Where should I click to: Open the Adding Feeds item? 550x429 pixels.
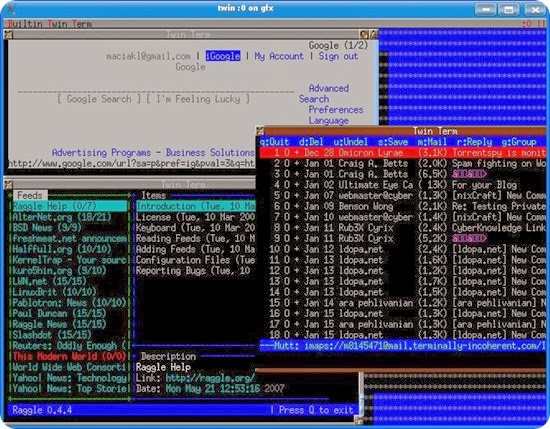click(x=195, y=249)
